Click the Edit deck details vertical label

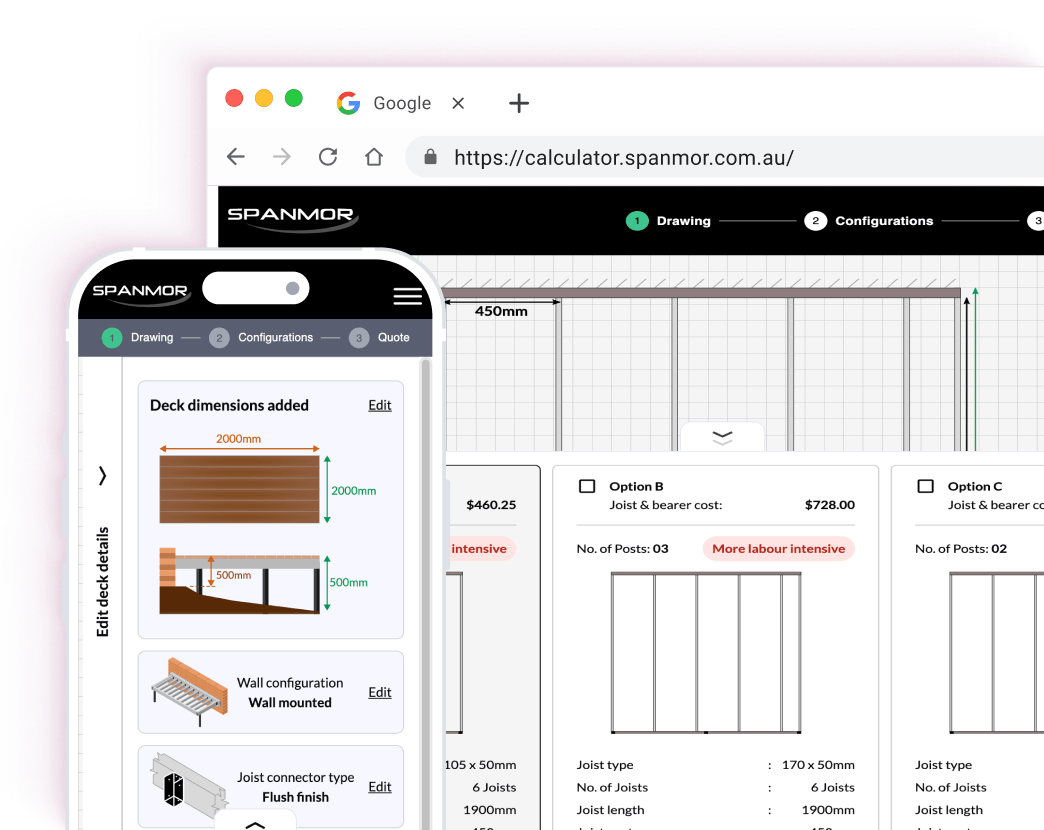click(102, 582)
